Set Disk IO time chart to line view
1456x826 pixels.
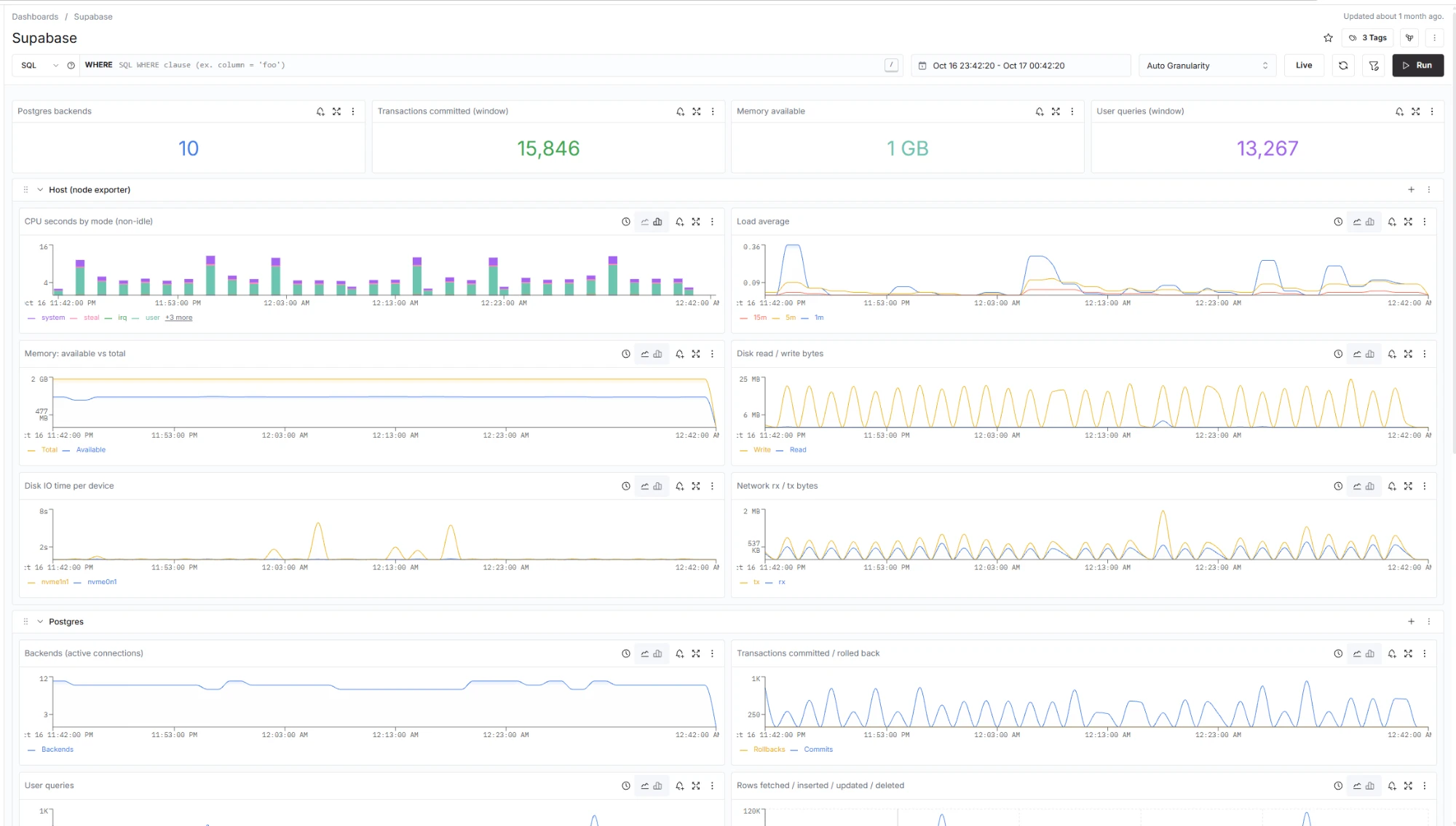644,487
